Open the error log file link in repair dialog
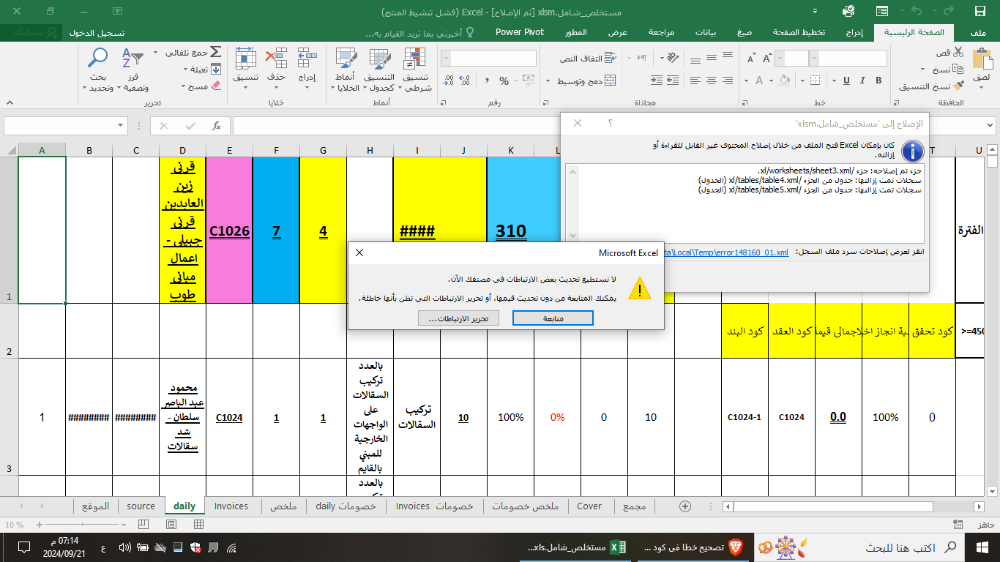The width and height of the screenshot is (1000, 562). click(726, 252)
